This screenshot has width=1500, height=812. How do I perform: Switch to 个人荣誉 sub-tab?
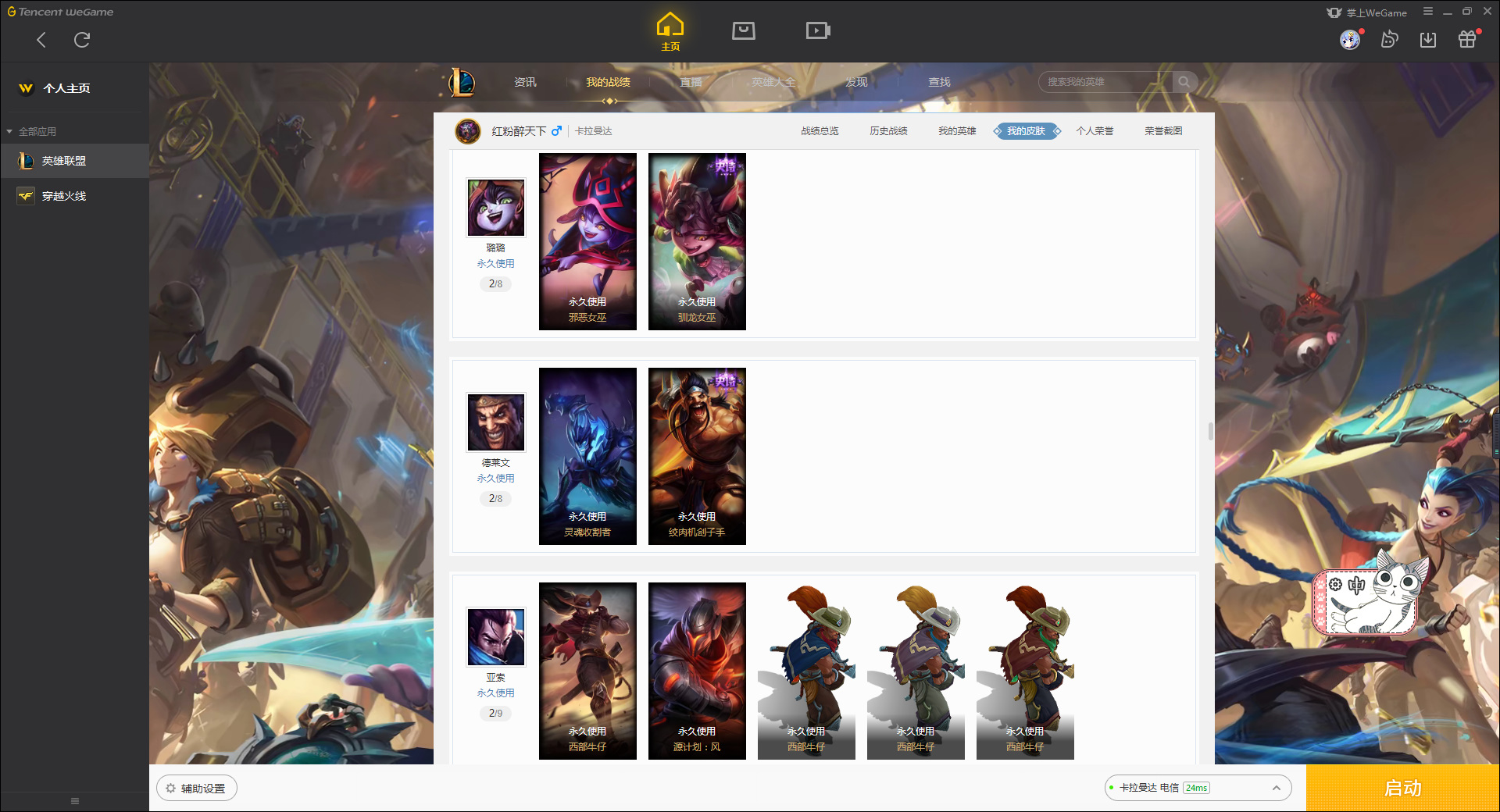[1095, 131]
